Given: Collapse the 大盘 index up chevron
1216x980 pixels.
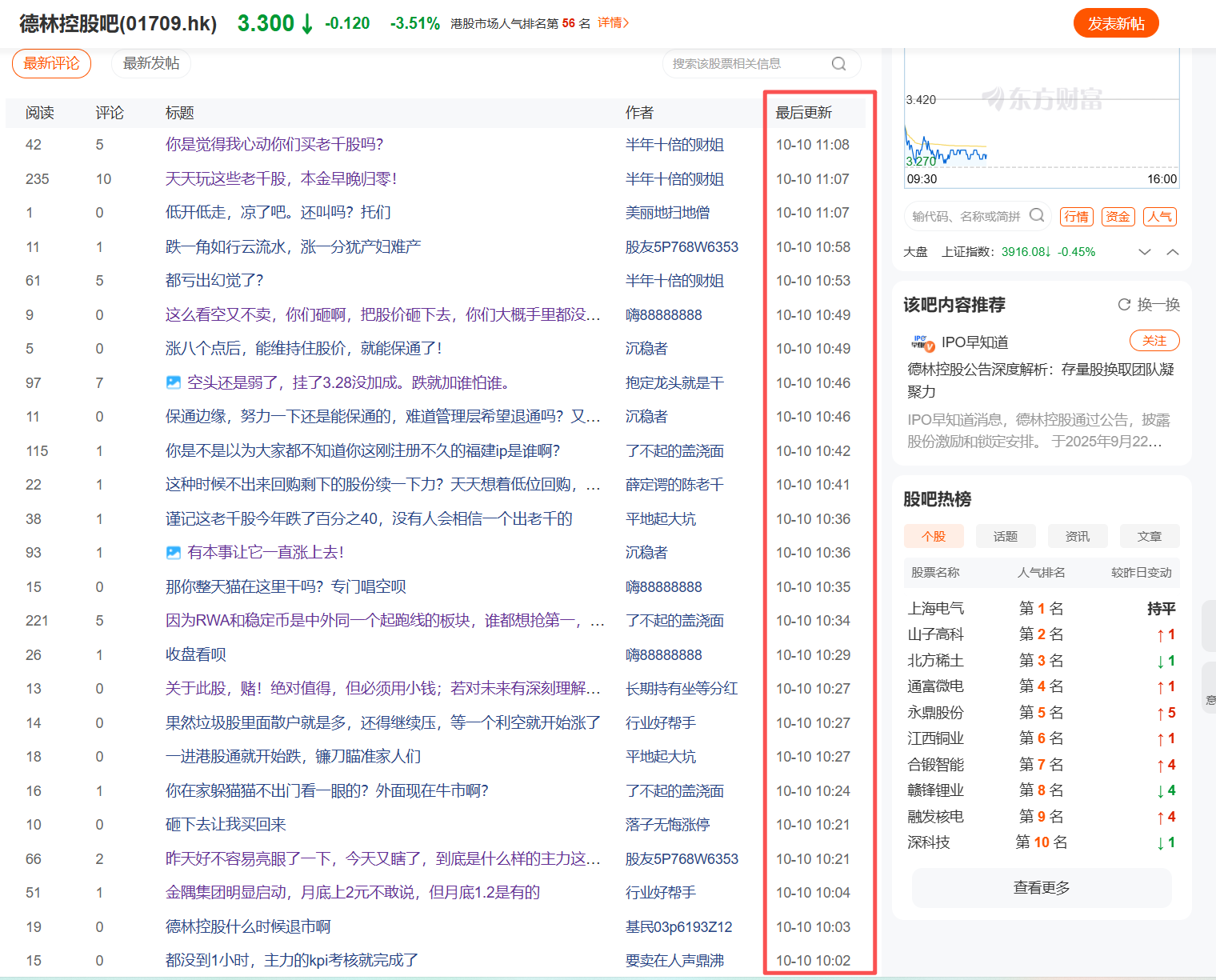Looking at the screenshot, I should tap(1173, 252).
